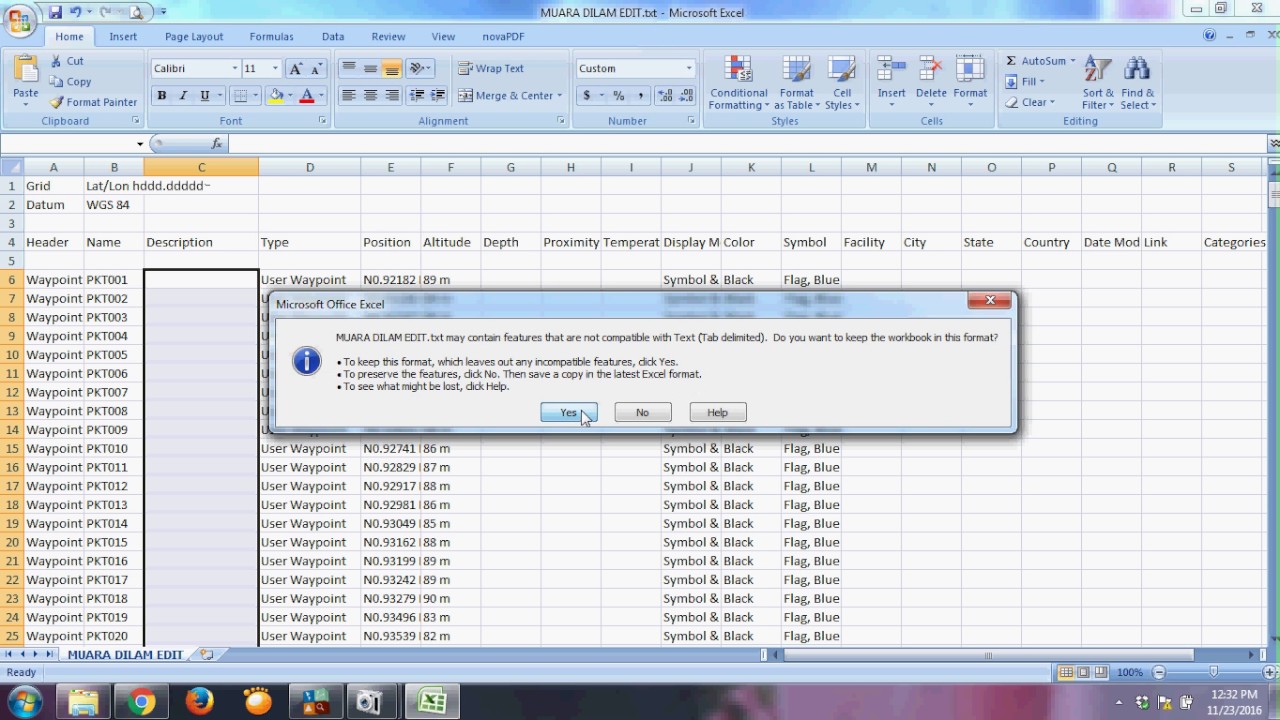Click the Delete cells icon

[x=931, y=68]
